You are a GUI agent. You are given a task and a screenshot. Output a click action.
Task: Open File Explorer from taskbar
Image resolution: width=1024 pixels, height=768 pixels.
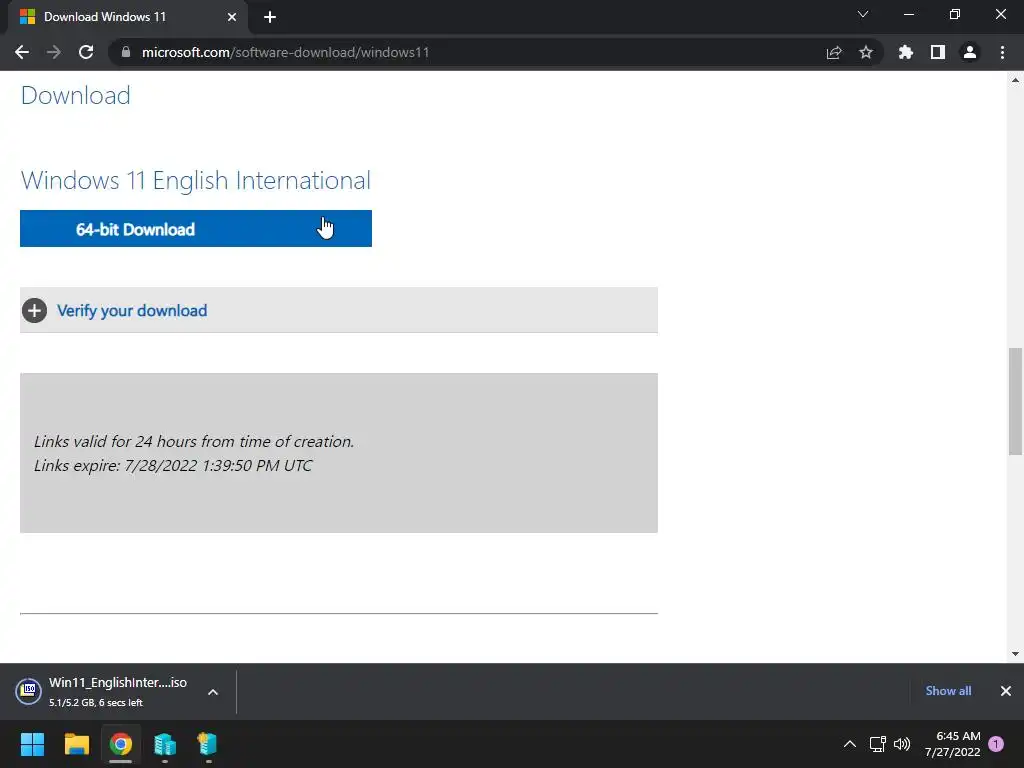pyautogui.click(x=76, y=744)
